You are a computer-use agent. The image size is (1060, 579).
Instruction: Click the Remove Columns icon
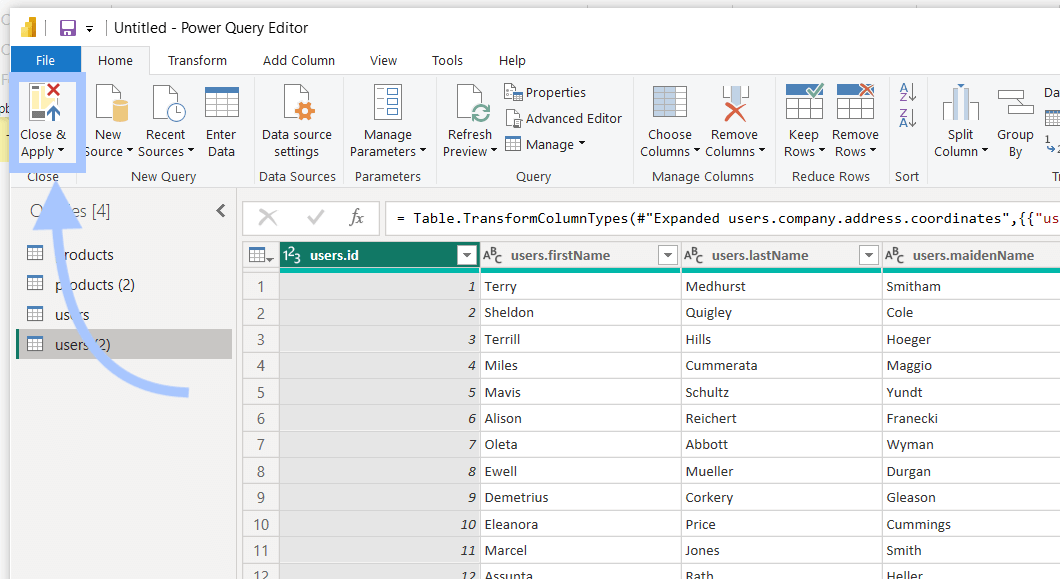tap(735, 103)
